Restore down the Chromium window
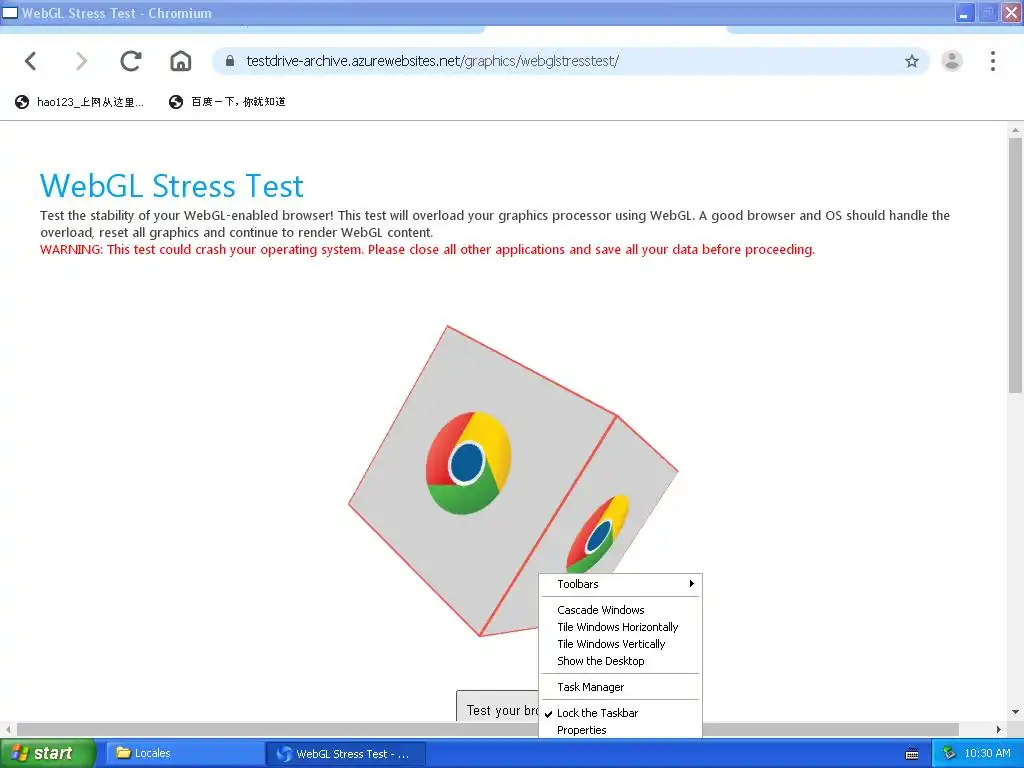1024x768 pixels. pos(987,13)
